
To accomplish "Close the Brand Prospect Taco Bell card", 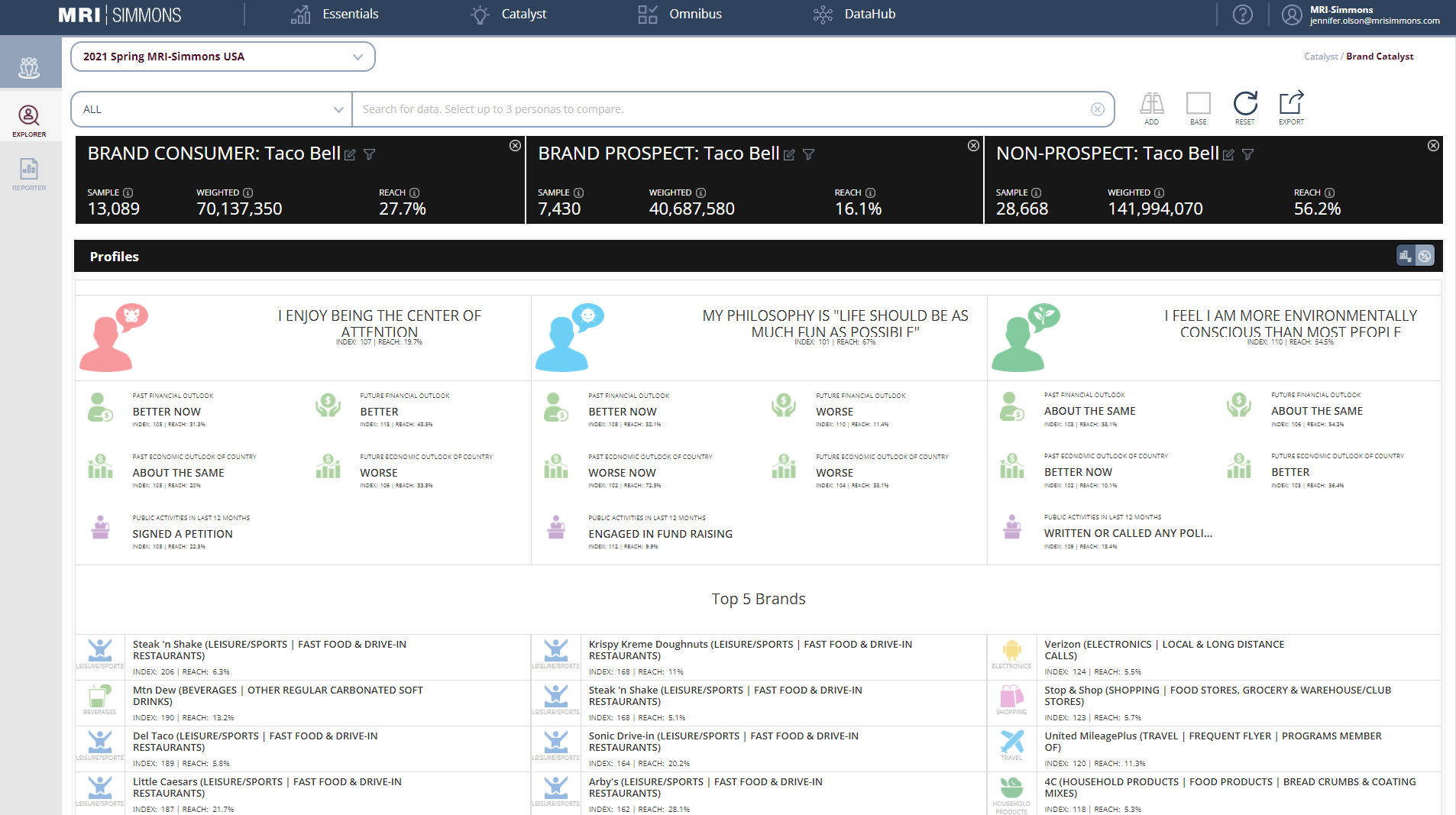I will point(974,146).
